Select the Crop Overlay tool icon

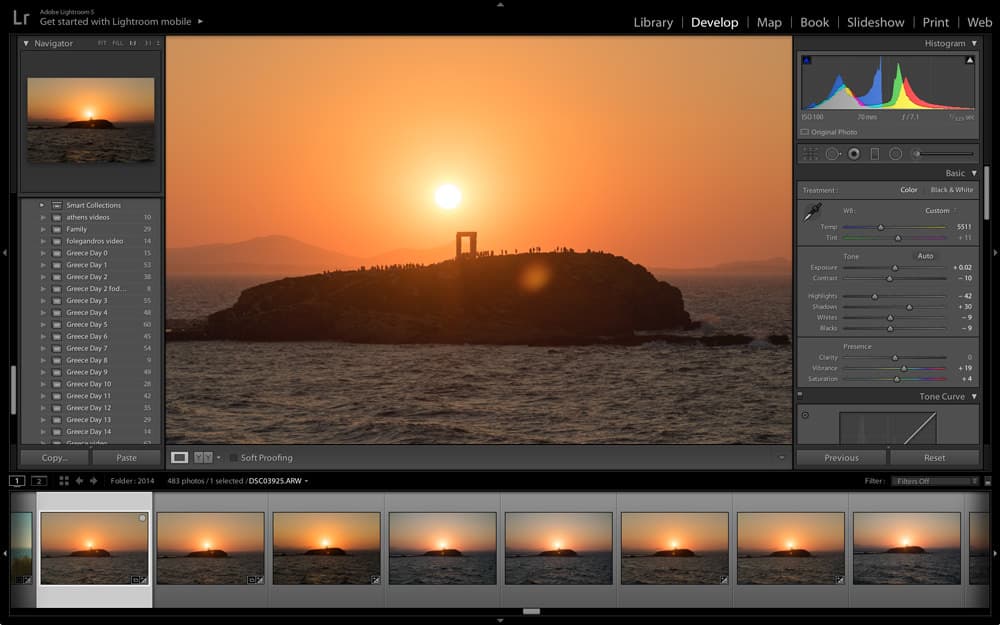pyautogui.click(x=811, y=154)
